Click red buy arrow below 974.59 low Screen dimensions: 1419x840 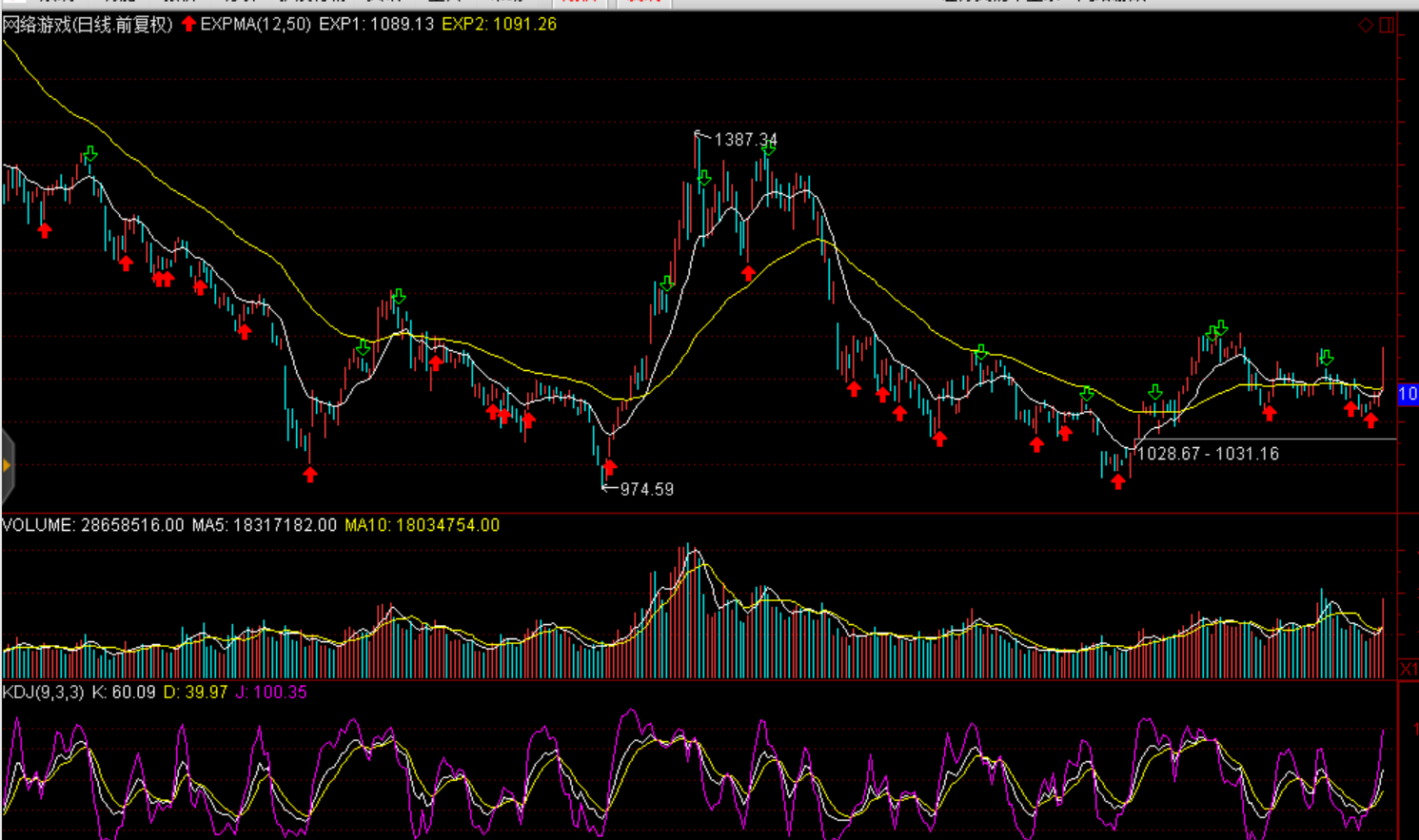pos(610,466)
